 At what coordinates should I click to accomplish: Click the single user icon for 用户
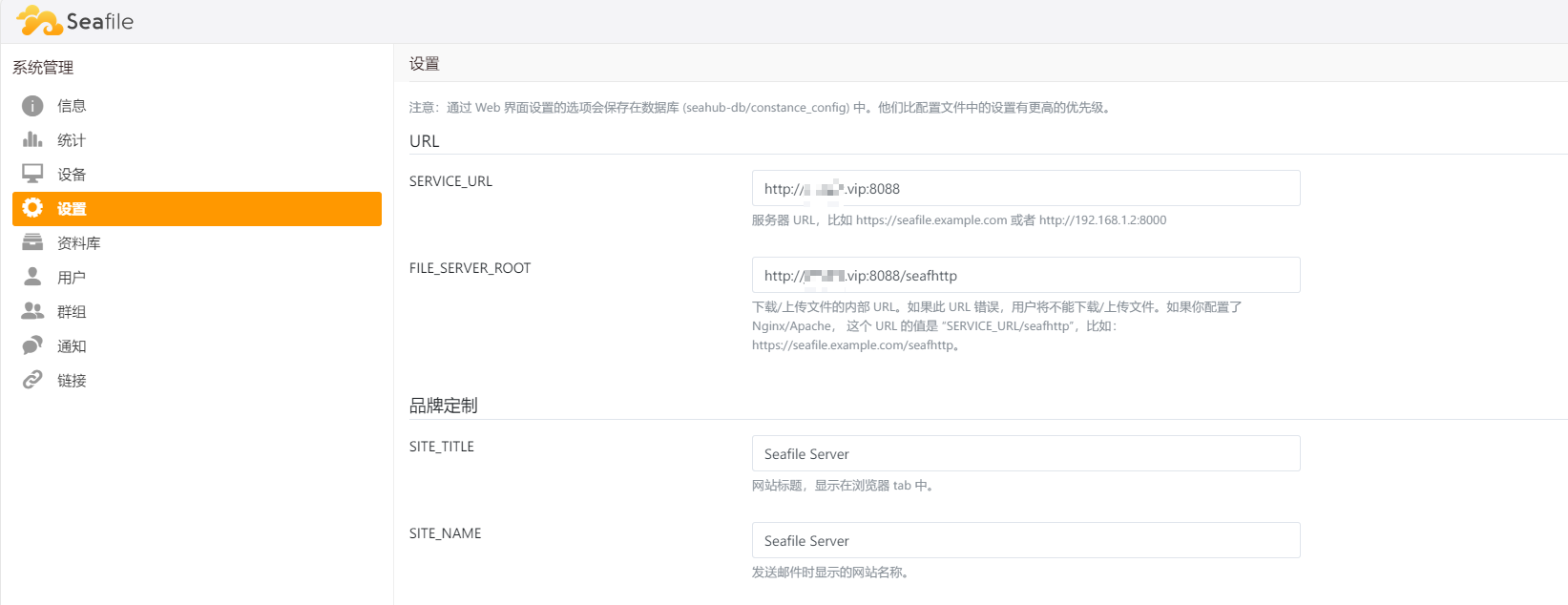tap(32, 277)
